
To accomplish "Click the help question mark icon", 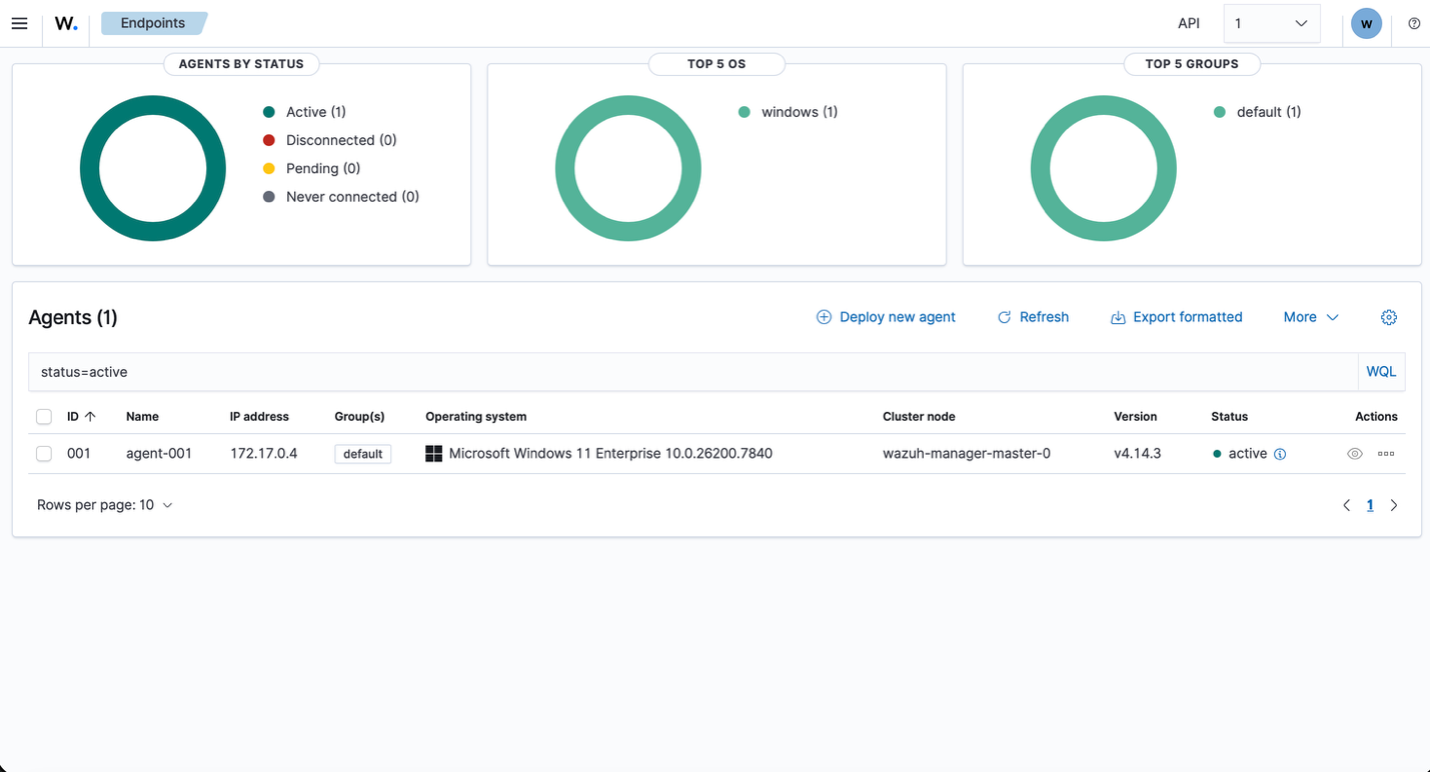I will pyautogui.click(x=1414, y=23).
